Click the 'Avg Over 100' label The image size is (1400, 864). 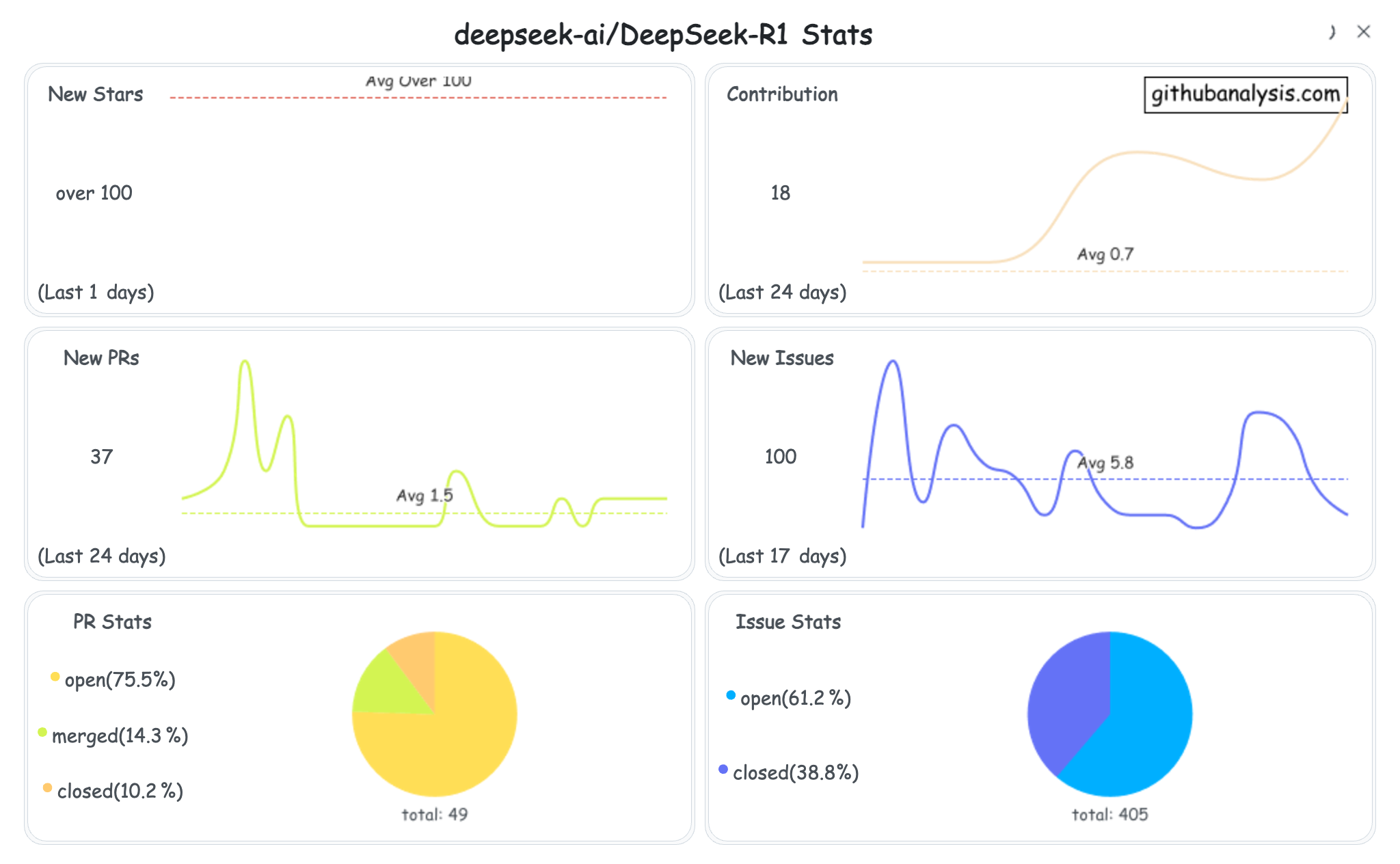click(418, 81)
